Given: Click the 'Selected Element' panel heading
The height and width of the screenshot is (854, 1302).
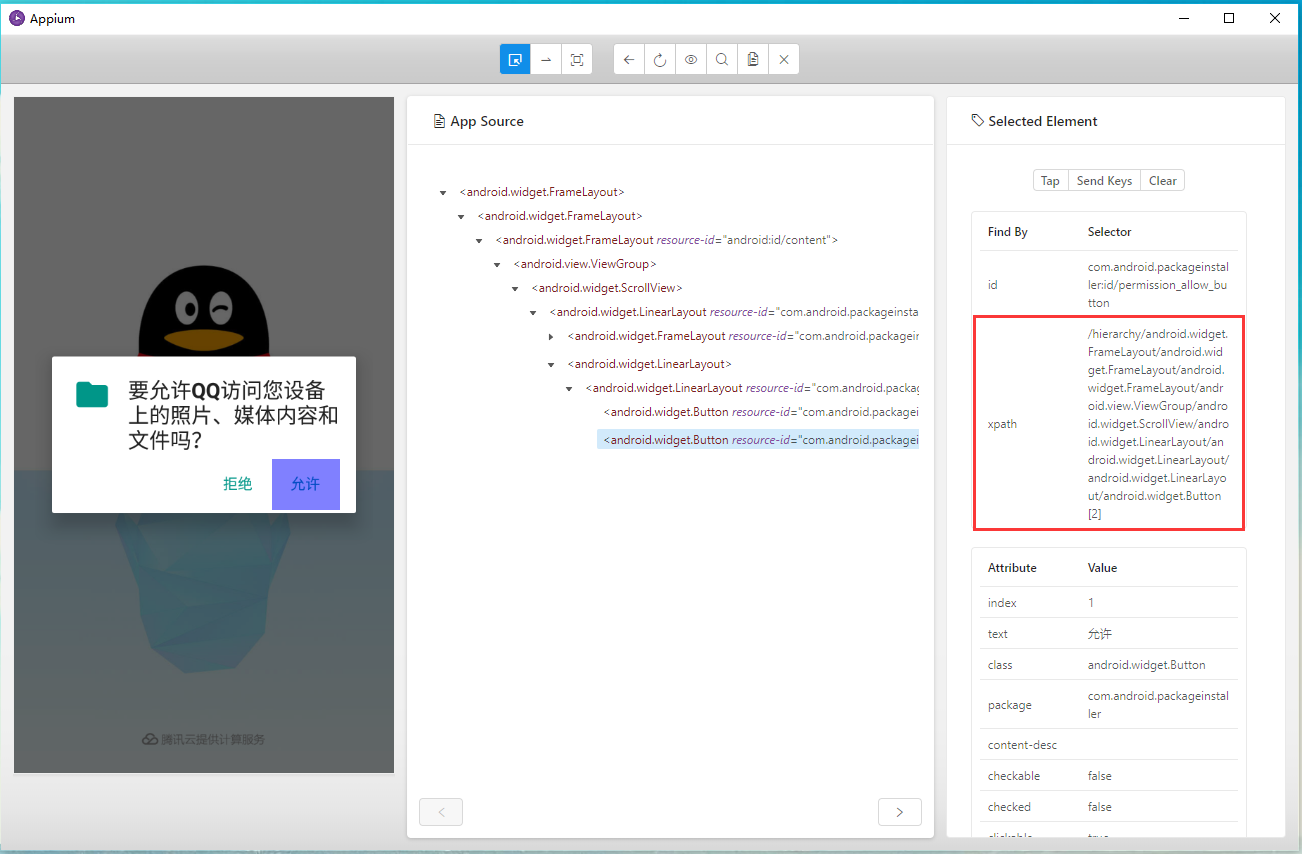Looking at the screenshot, I should (x=1043, y=121).
